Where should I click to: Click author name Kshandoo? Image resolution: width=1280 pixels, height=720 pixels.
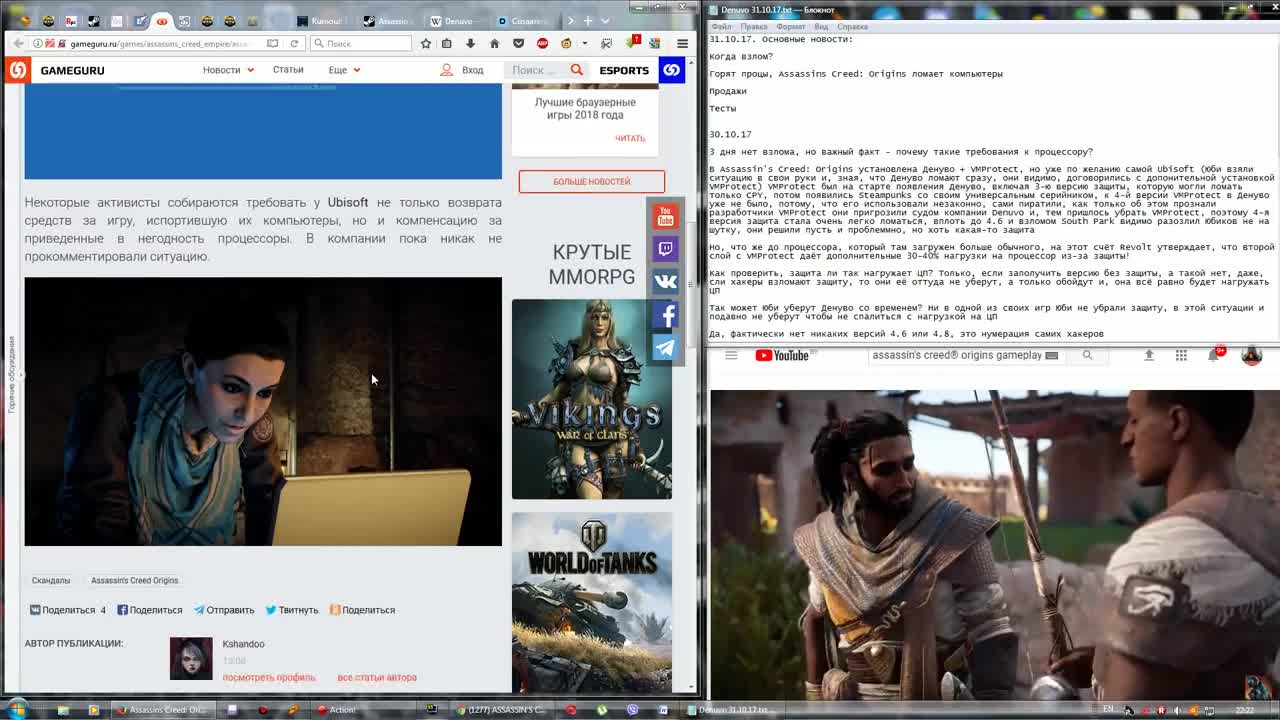(243, 644)
